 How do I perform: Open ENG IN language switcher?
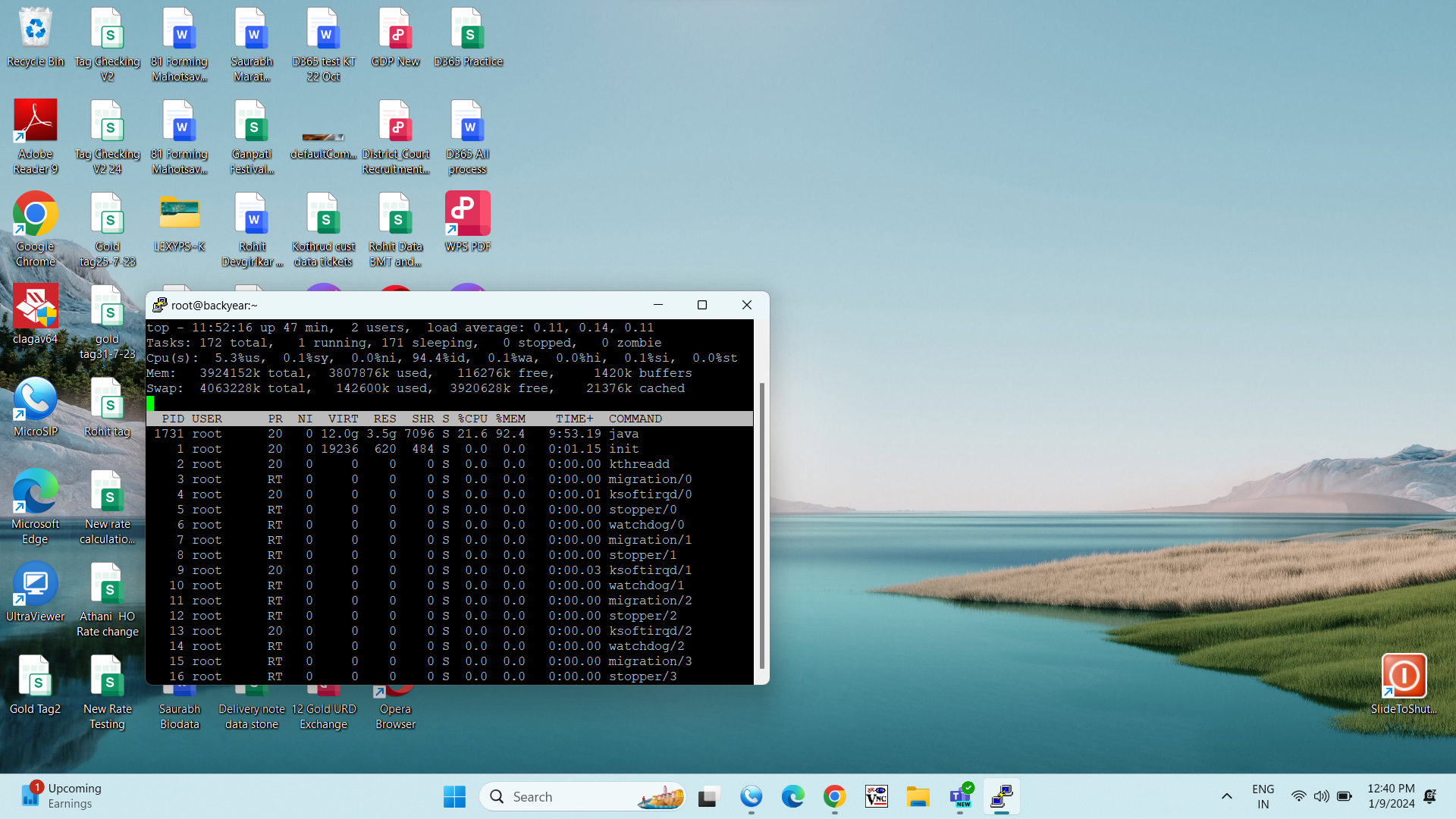[x=1263, y=796]
